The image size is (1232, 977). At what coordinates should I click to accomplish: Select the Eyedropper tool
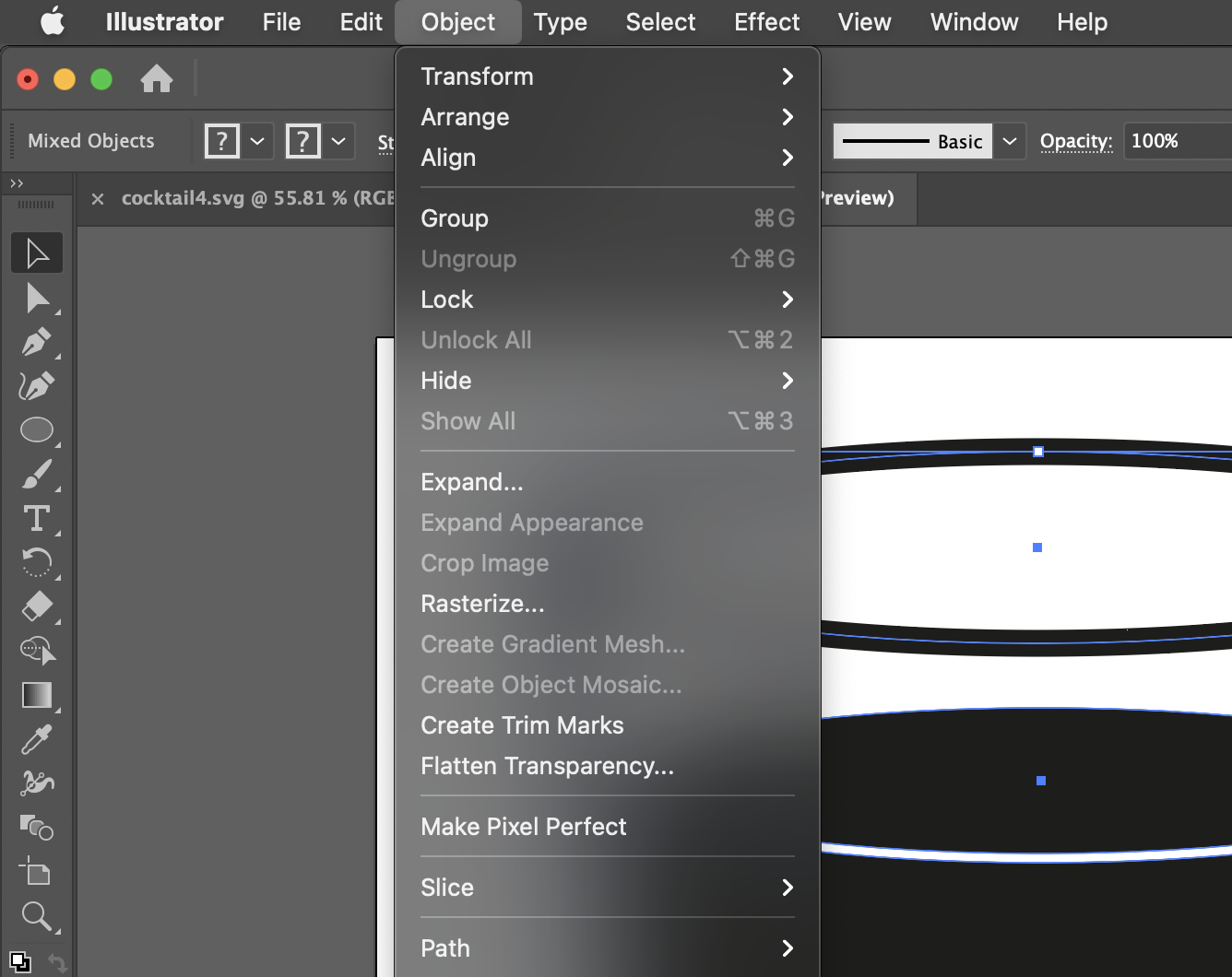point(37,739)
